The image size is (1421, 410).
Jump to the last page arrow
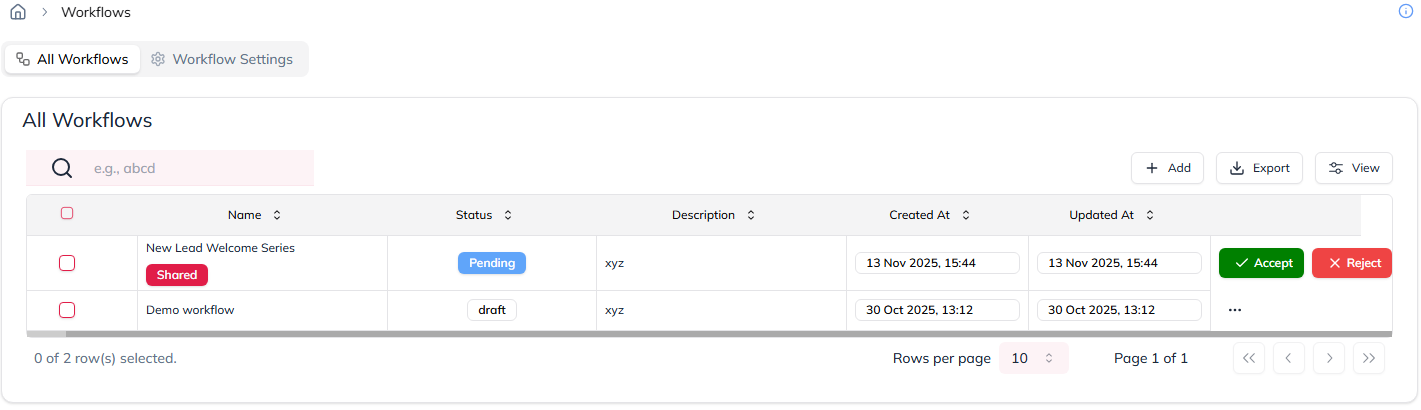coord(1369,358)
